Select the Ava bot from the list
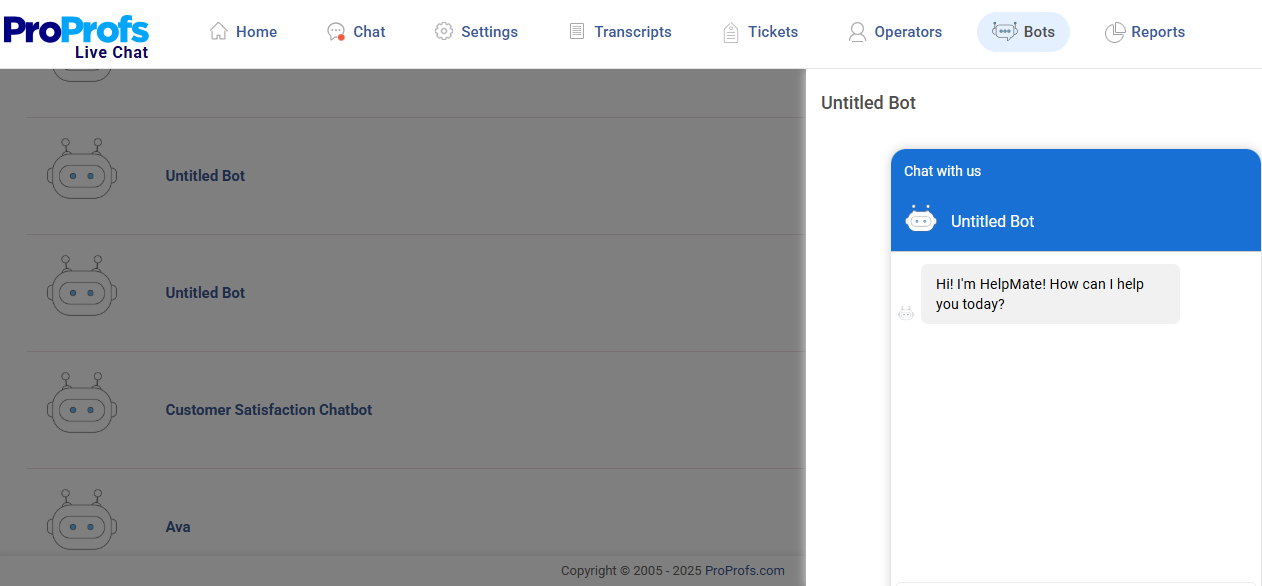 click(178, 526)
